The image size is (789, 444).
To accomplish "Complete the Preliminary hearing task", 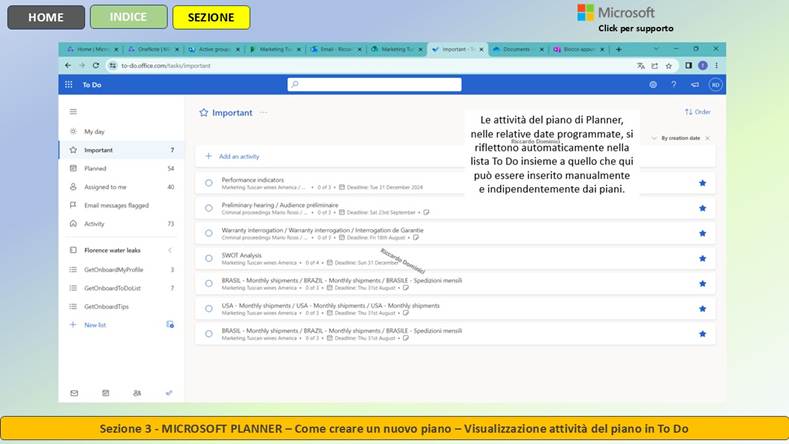I will [209, 208].
